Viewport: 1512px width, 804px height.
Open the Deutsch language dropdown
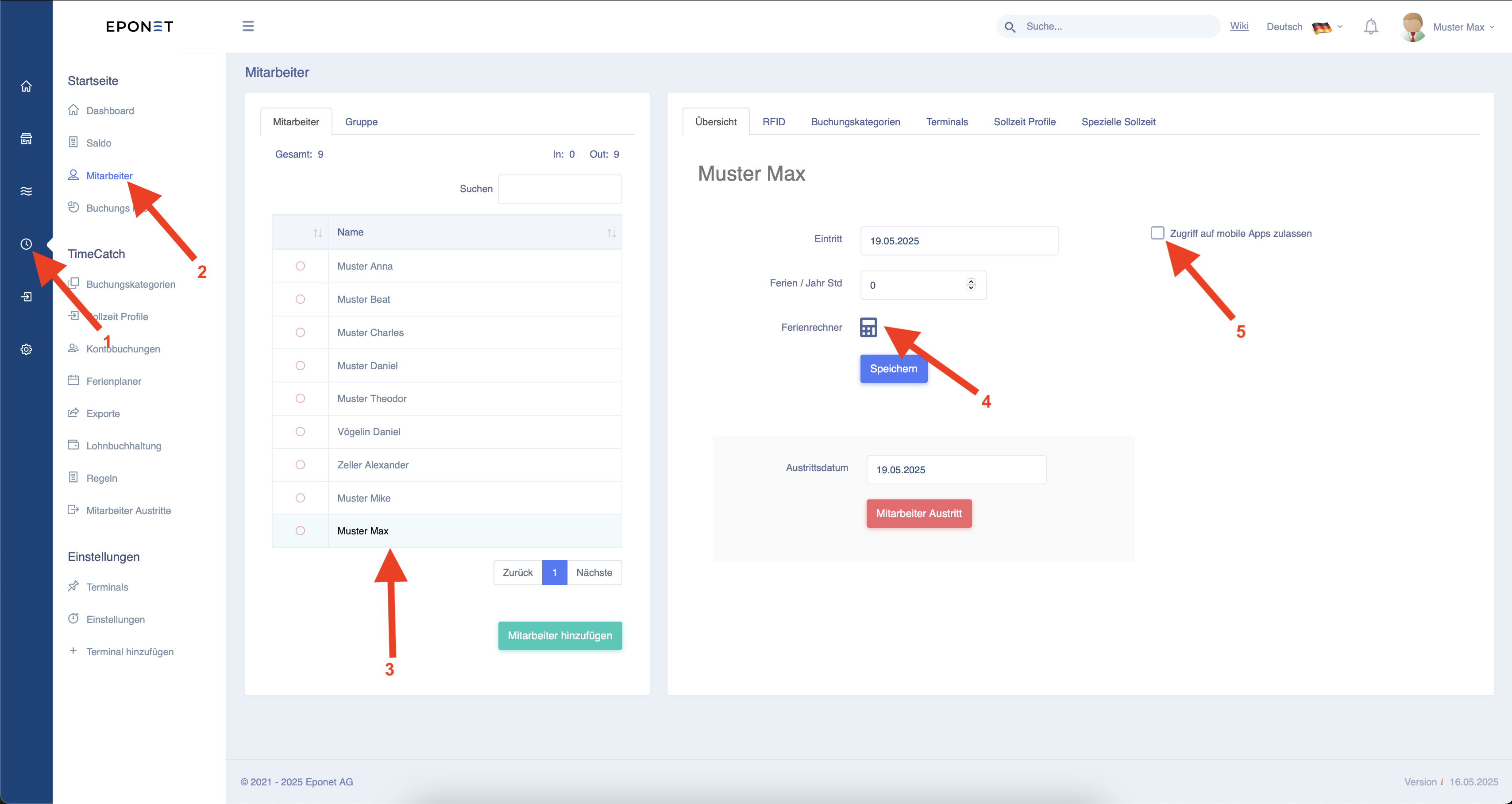(1304, 27)
